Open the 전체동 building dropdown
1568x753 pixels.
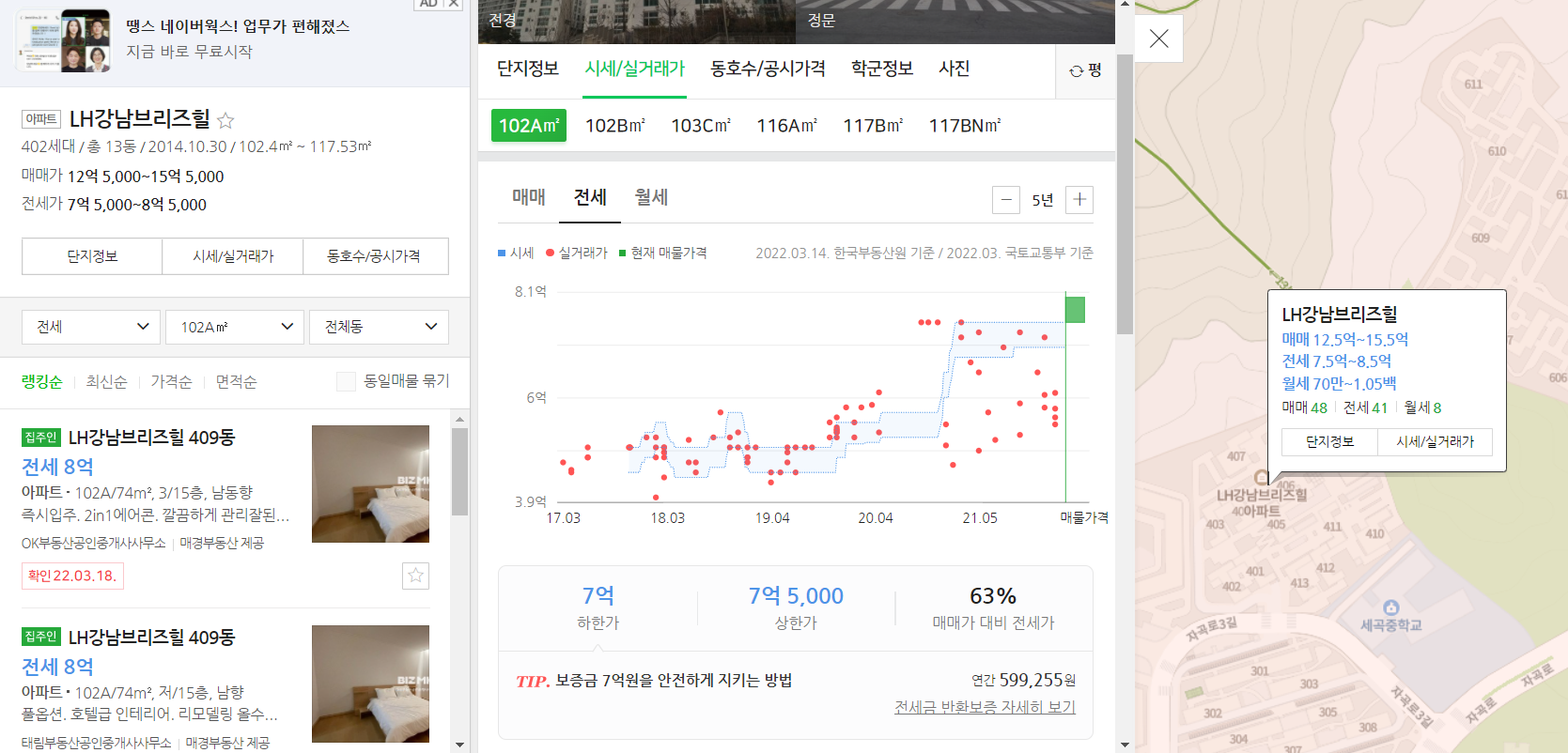[x=379, y=327]
